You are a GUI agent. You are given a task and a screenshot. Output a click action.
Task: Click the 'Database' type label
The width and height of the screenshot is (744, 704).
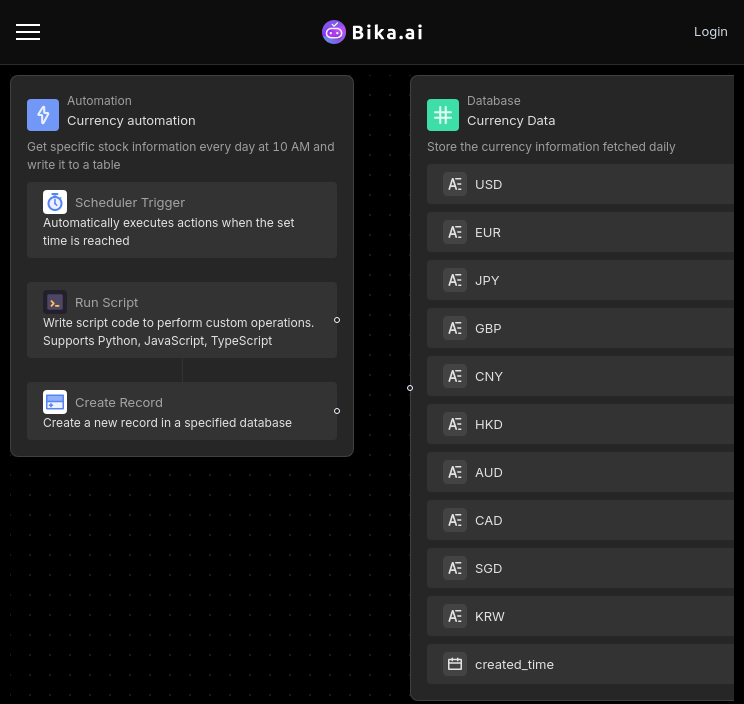point(493,101)
